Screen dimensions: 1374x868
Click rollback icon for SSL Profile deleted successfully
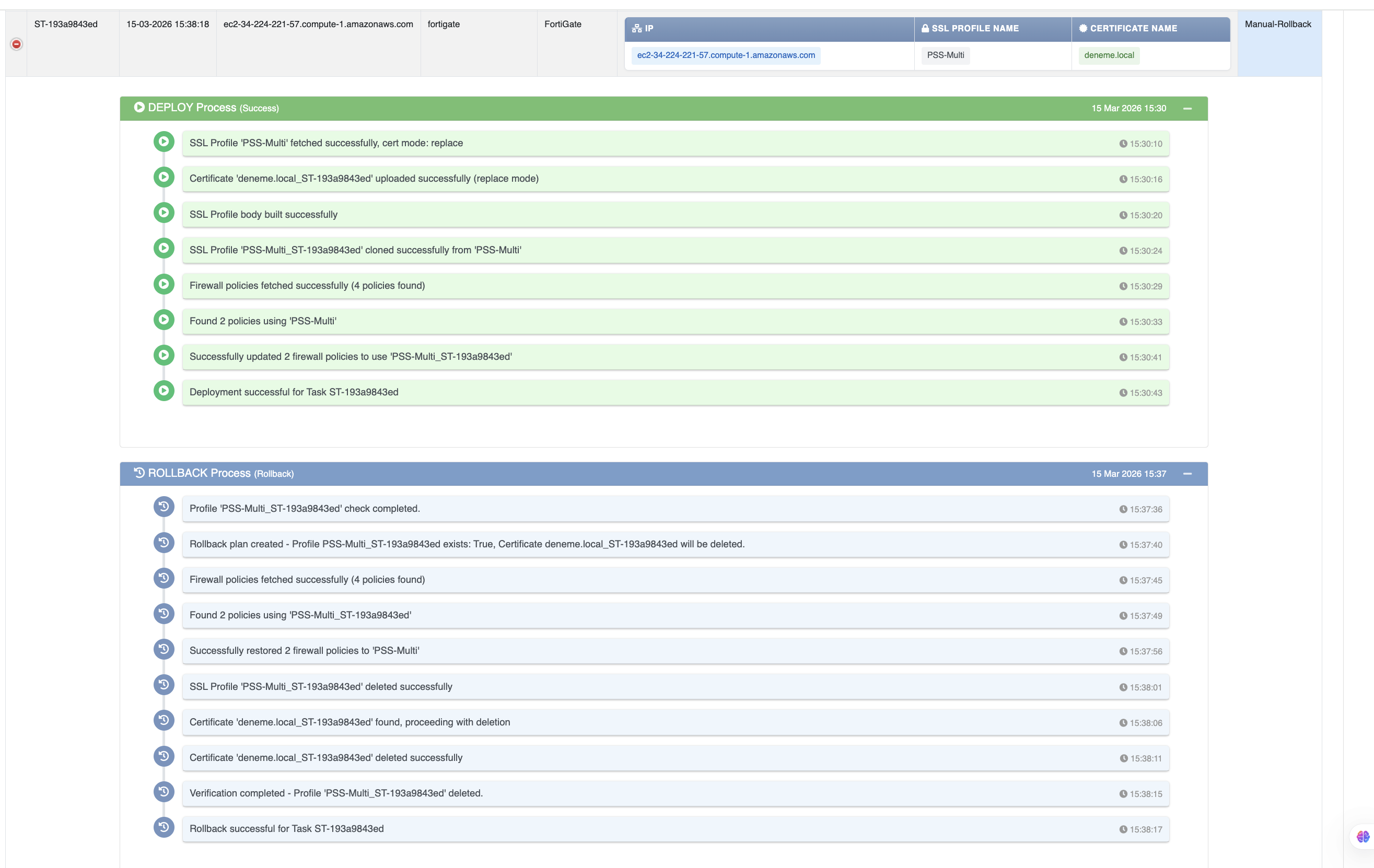pyautogui.click(x=164, y=685)
